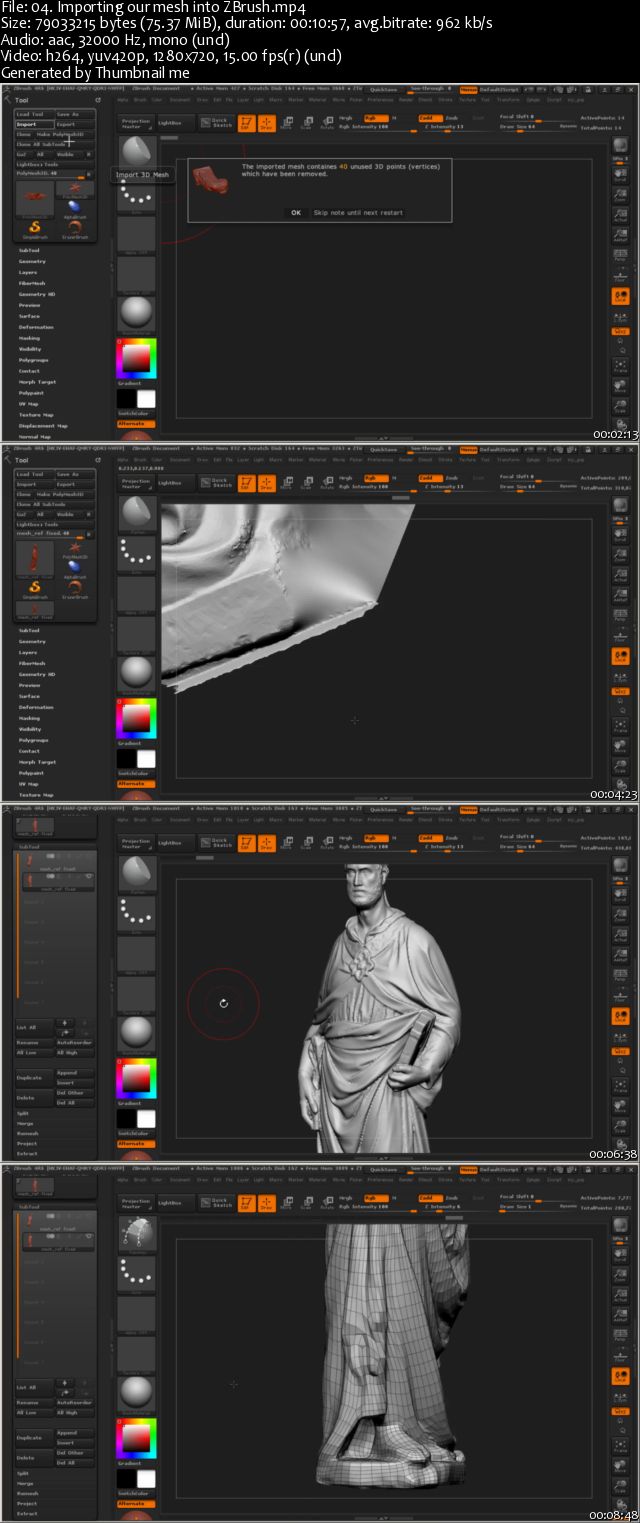The height and width of the screenshot is (1523, 640).
Task: Click the Scroll icon on 00:04:23 right shelf
Action: pyautogui.click(x=620, y=536)
